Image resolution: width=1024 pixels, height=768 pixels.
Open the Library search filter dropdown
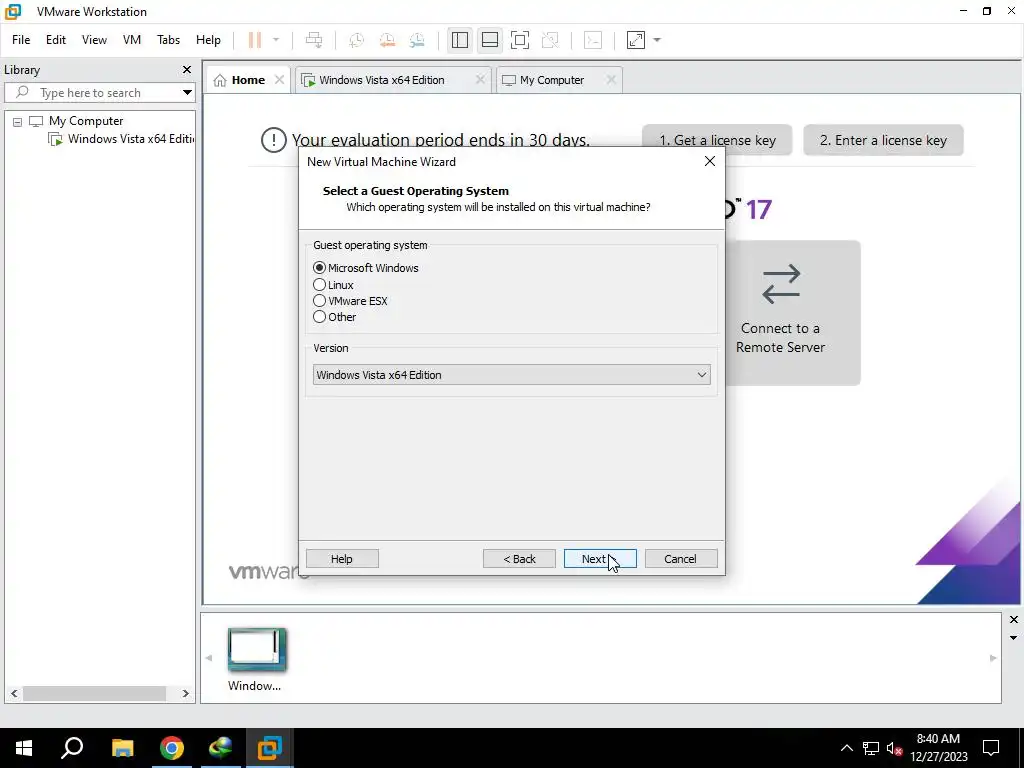pos(187,93)
